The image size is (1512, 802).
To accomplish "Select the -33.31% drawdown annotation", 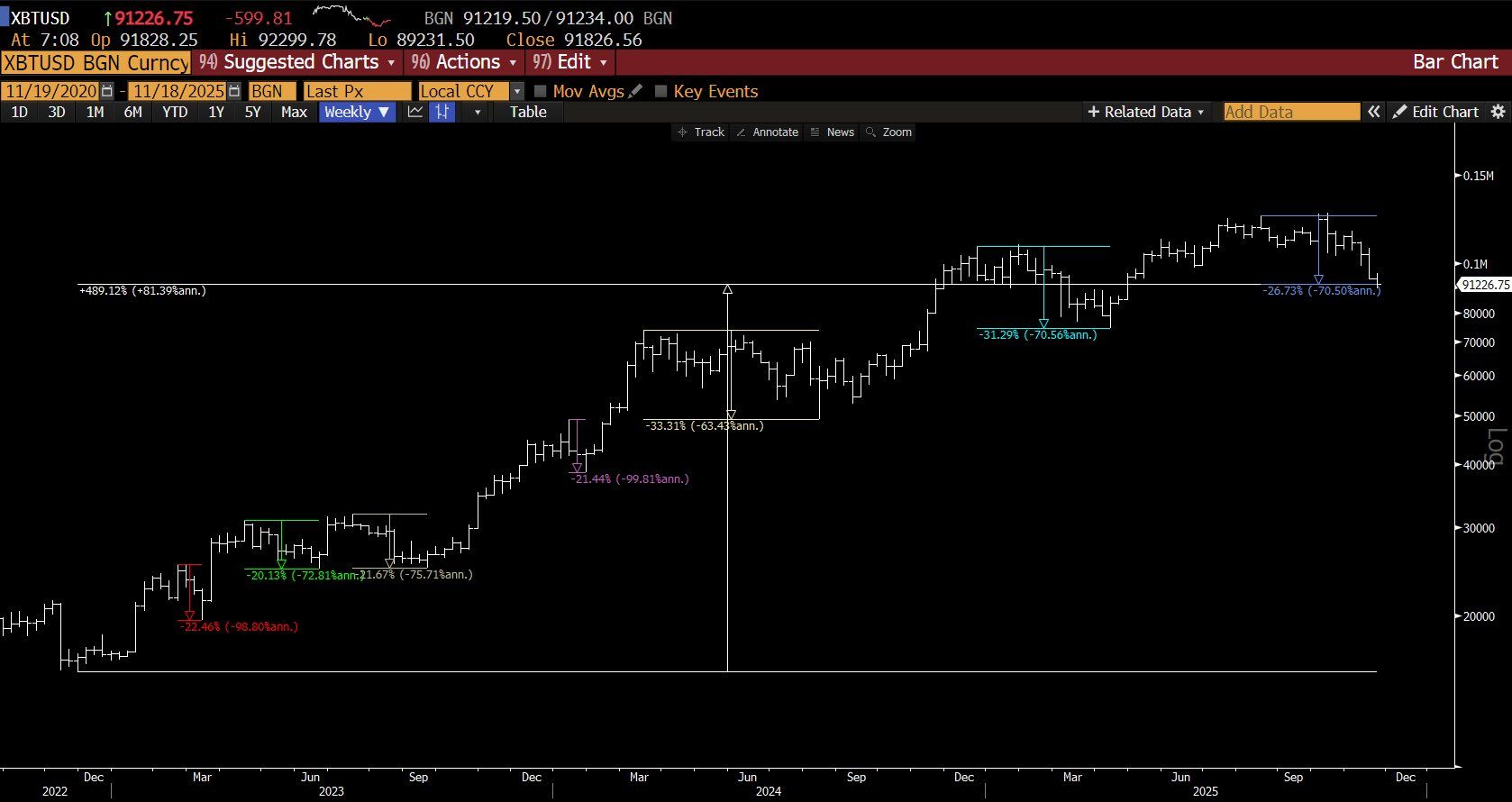I will [704, 425].
